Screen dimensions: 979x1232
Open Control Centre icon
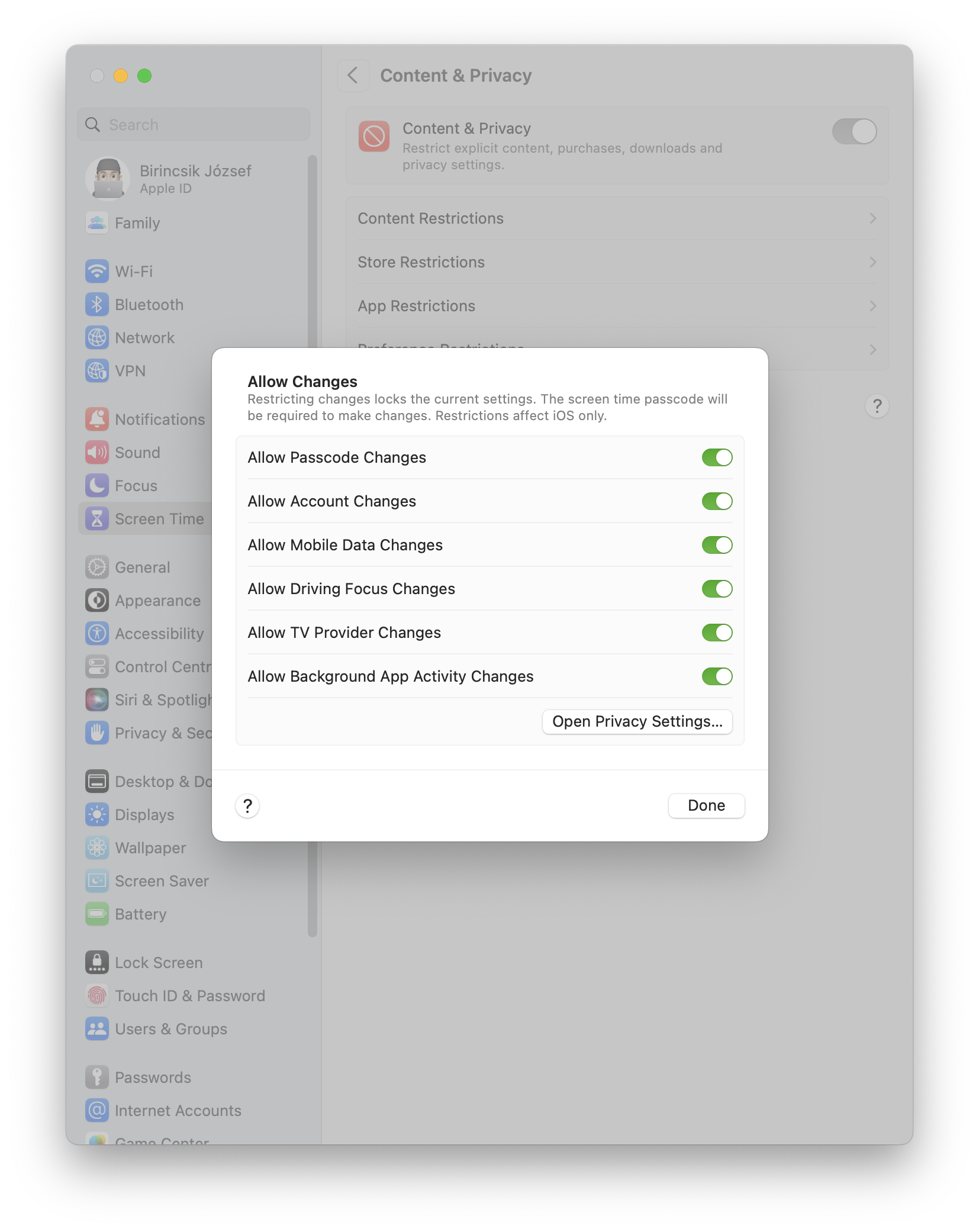coord(97,667)
